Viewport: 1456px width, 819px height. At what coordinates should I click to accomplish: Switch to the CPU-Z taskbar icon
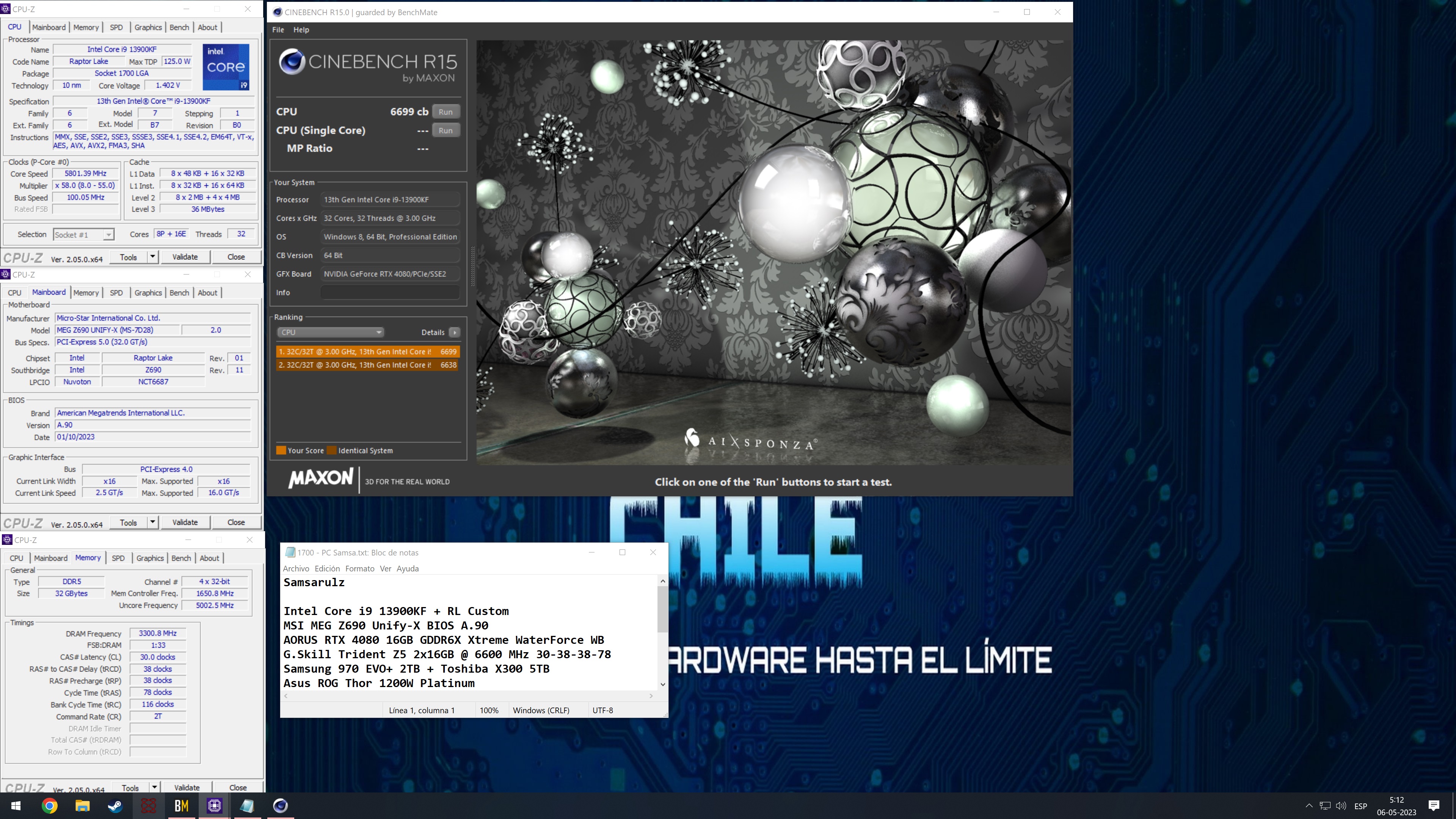point(214,805)
